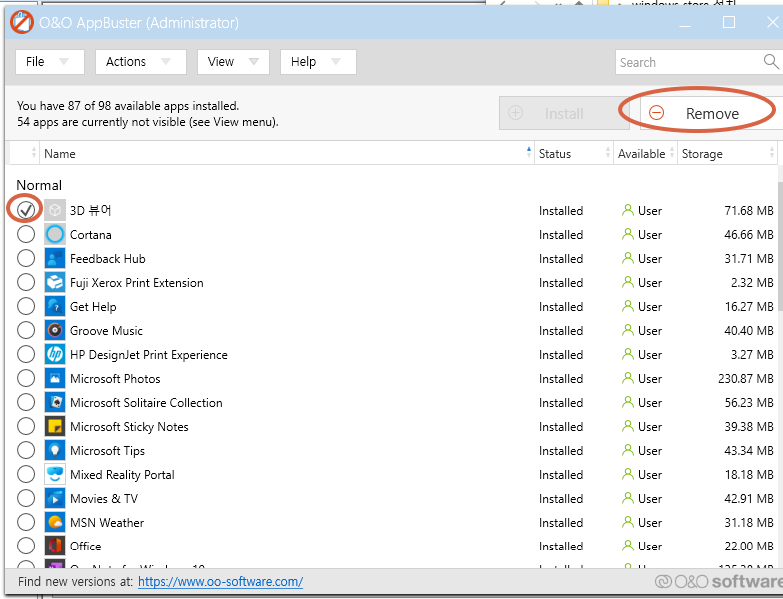The height and width of the screenshot is (599, 783).
Task: Expand the Help menu dropdown arrow
Action: pos(336,62)
